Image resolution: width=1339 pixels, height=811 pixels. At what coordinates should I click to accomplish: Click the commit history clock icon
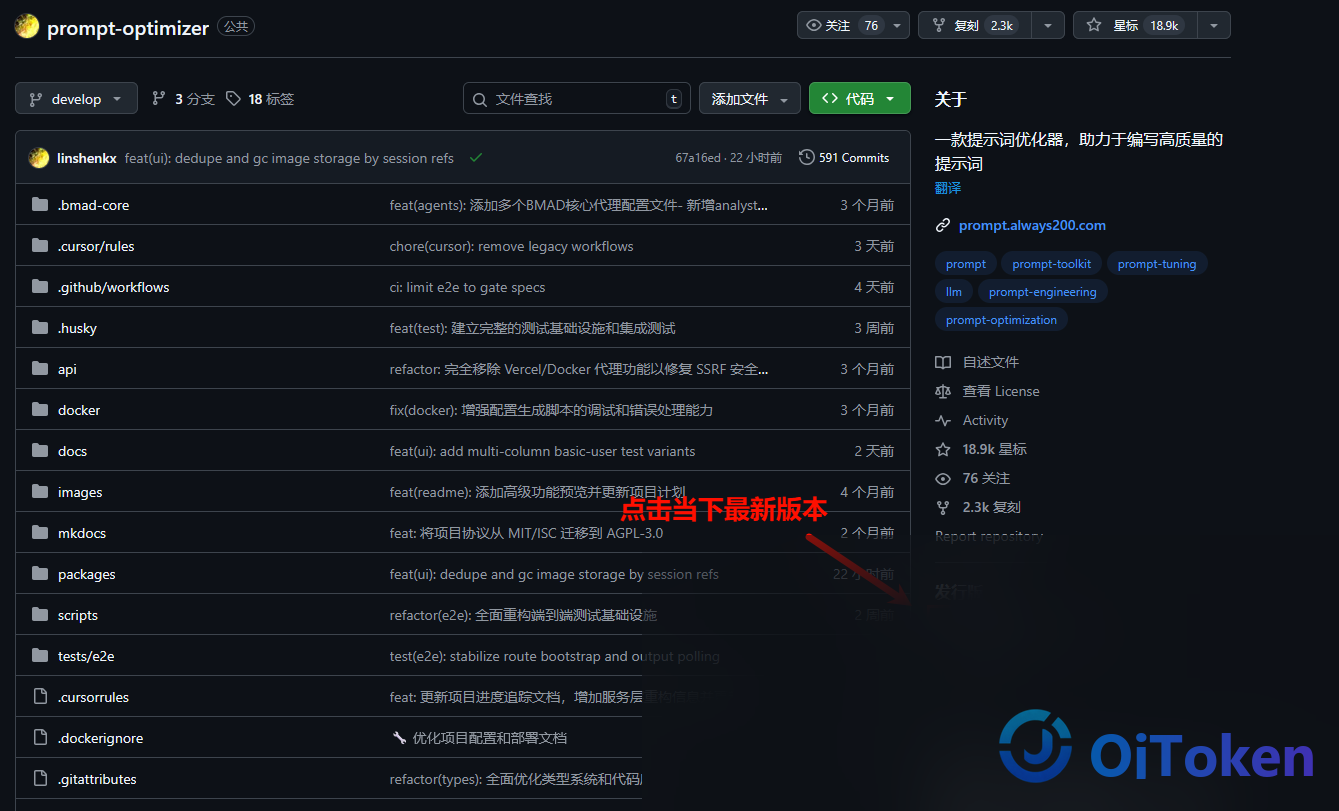(x=806, y=158)
